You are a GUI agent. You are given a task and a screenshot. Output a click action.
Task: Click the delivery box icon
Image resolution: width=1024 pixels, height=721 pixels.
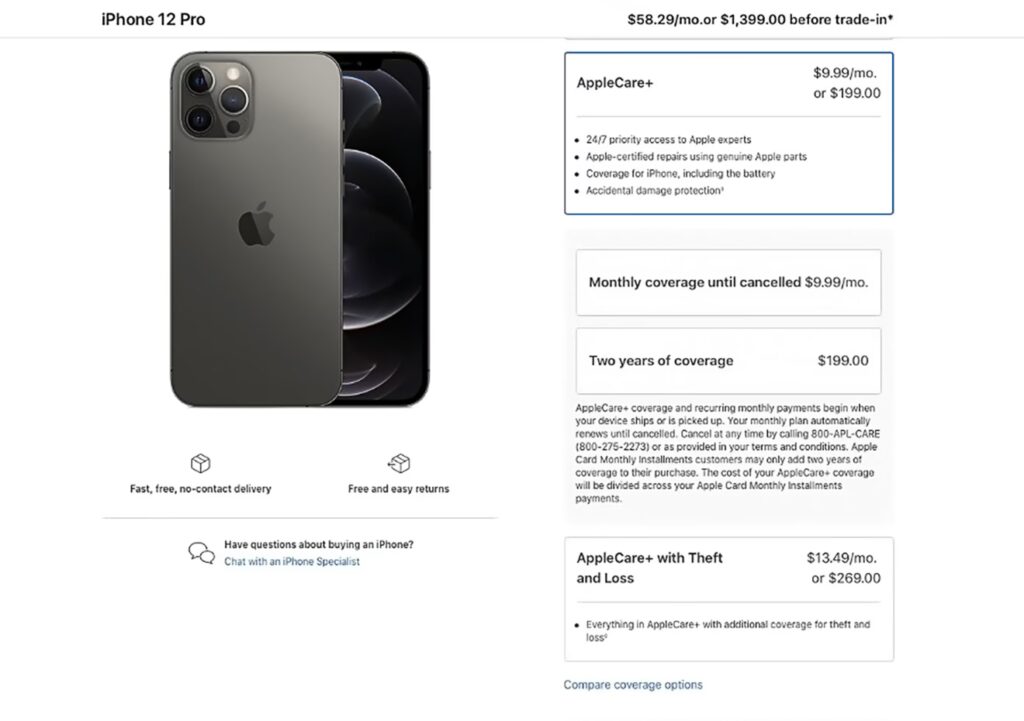(200, 464)
